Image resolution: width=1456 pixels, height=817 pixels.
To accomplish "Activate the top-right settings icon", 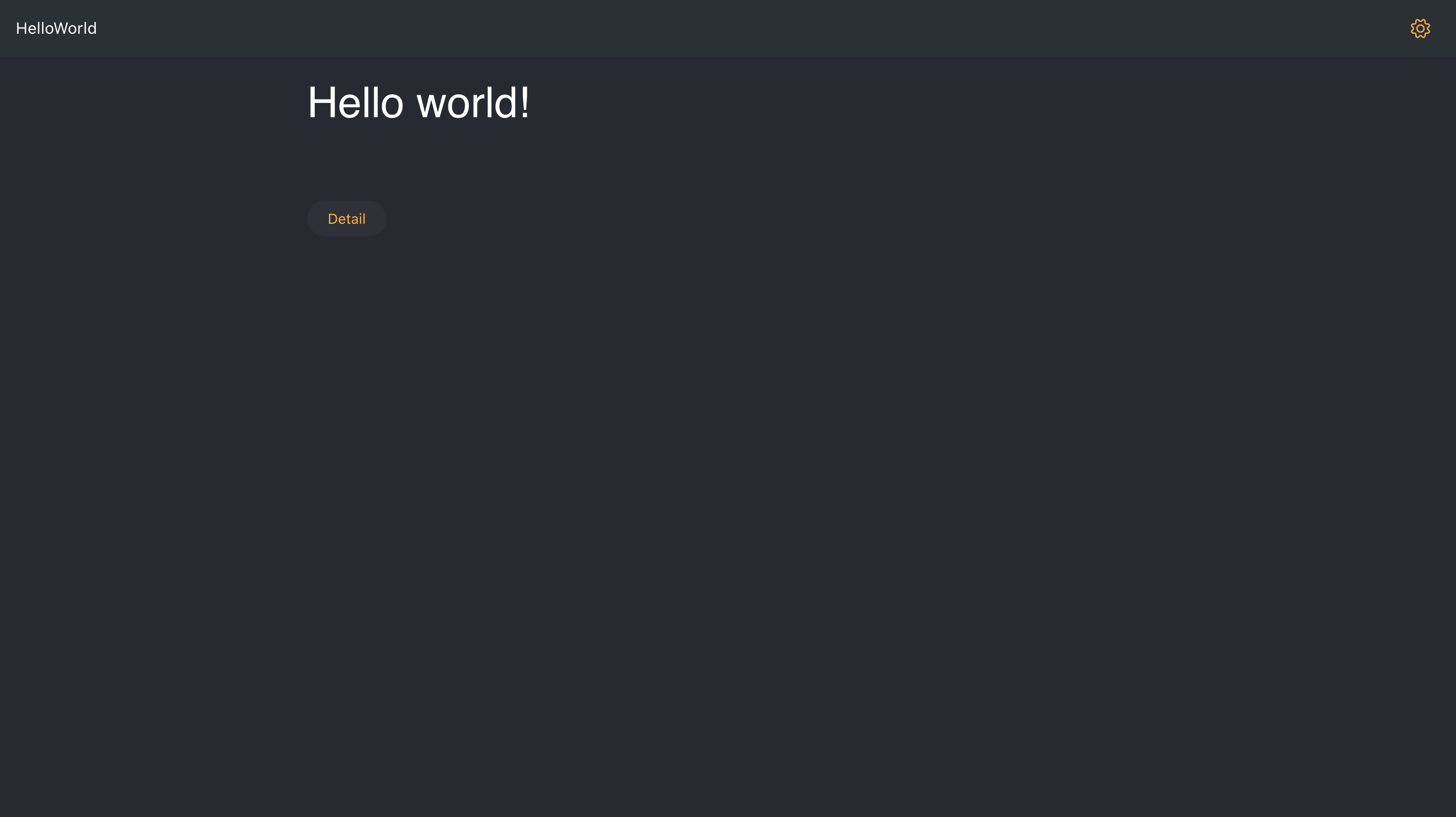I will [x=1420, y=28].
